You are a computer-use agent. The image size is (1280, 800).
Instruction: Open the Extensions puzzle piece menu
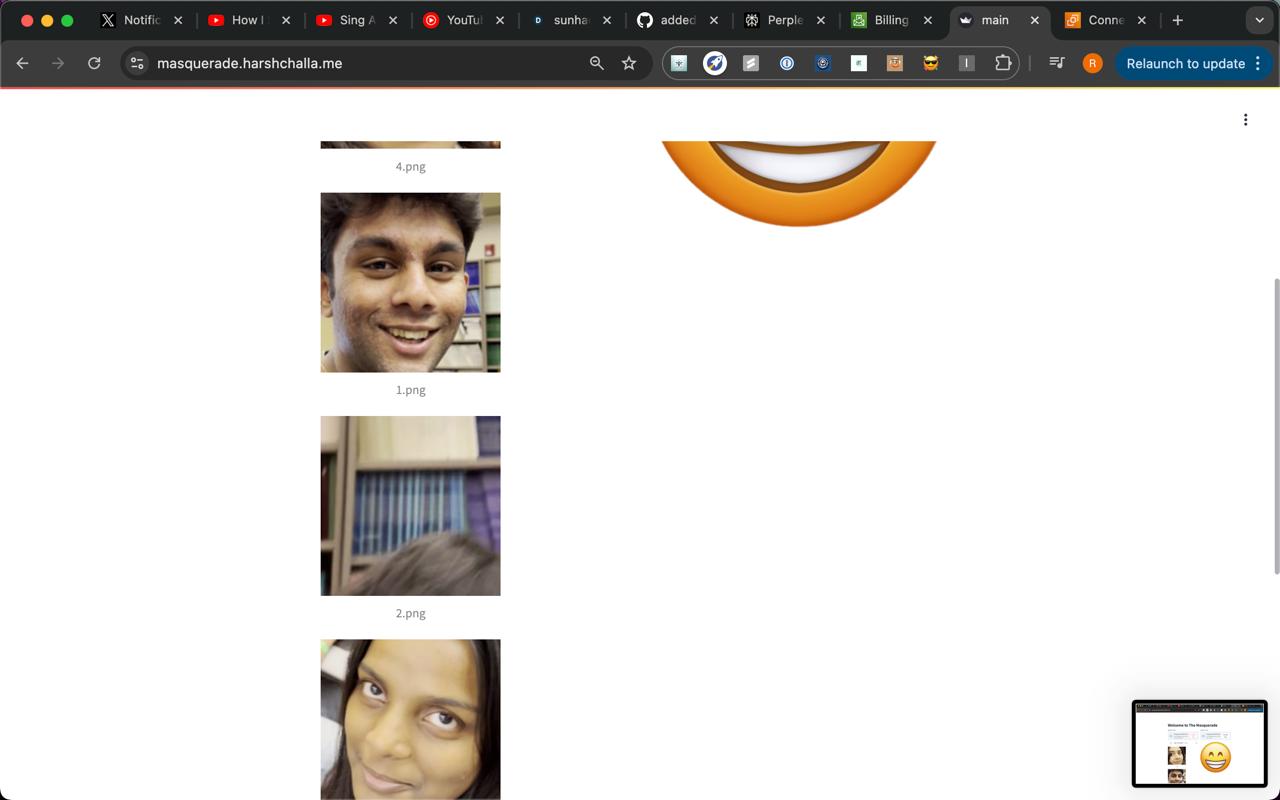point(1003,63)
